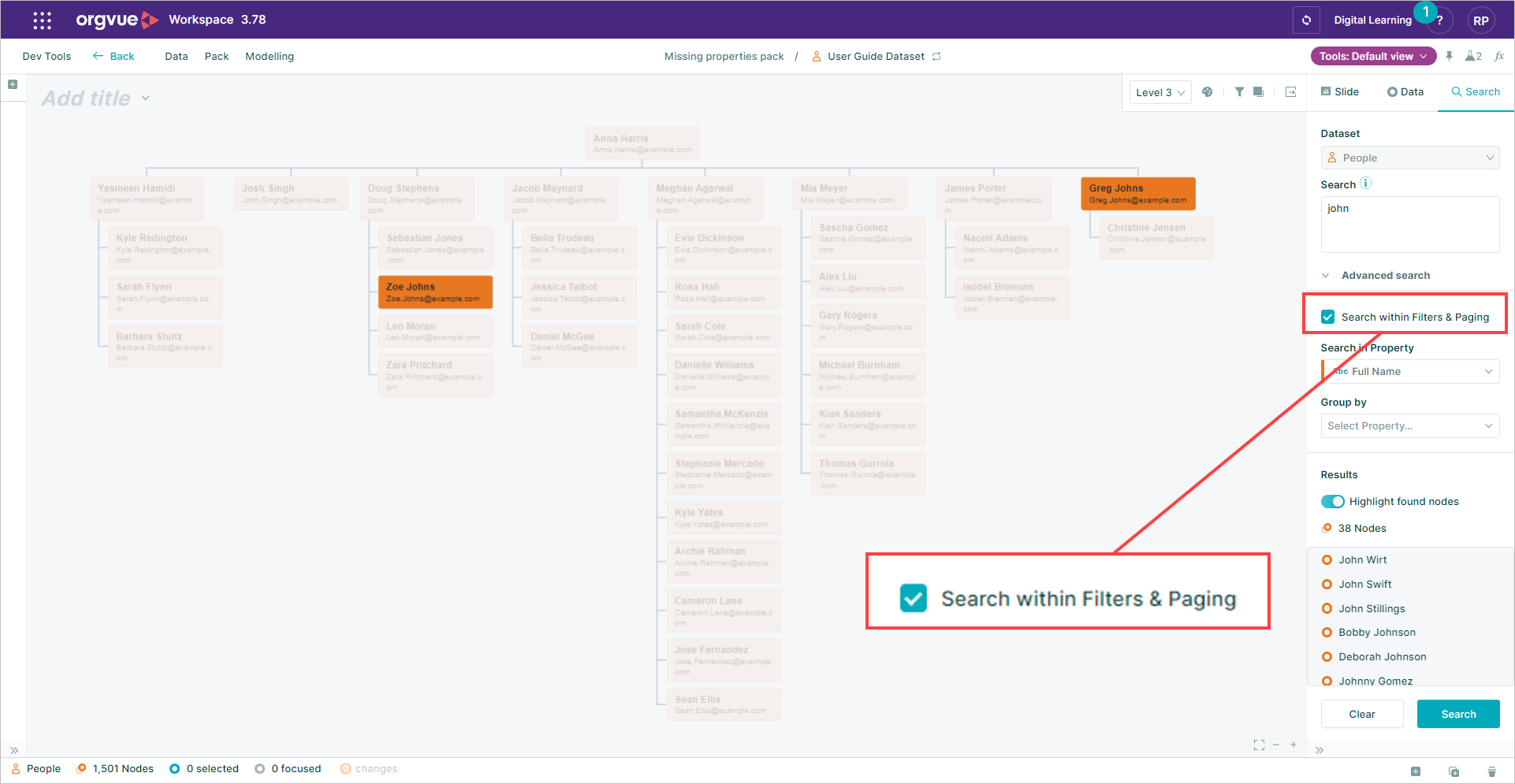
Task: Zoom out with the minus icon
Action: pyautogui.click(x=1276, y=745)
